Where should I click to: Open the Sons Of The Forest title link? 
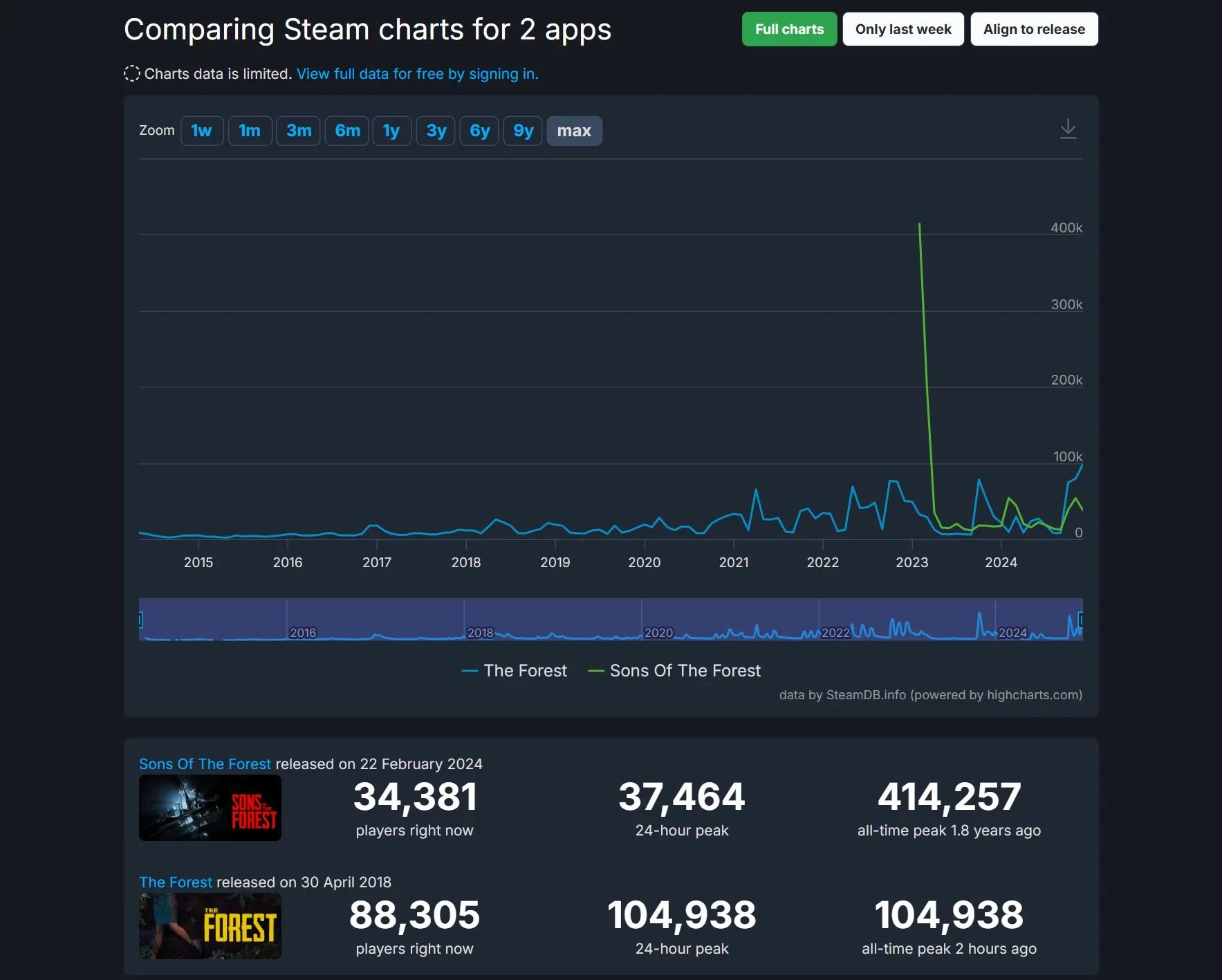[205, 764]
